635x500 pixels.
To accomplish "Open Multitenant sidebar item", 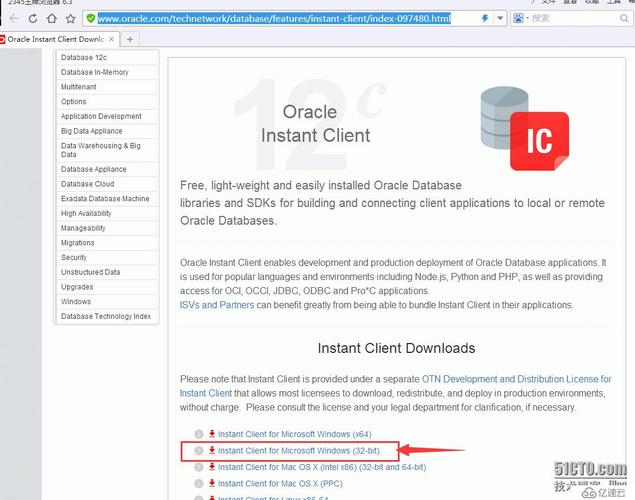I will [x=107, y=87].
